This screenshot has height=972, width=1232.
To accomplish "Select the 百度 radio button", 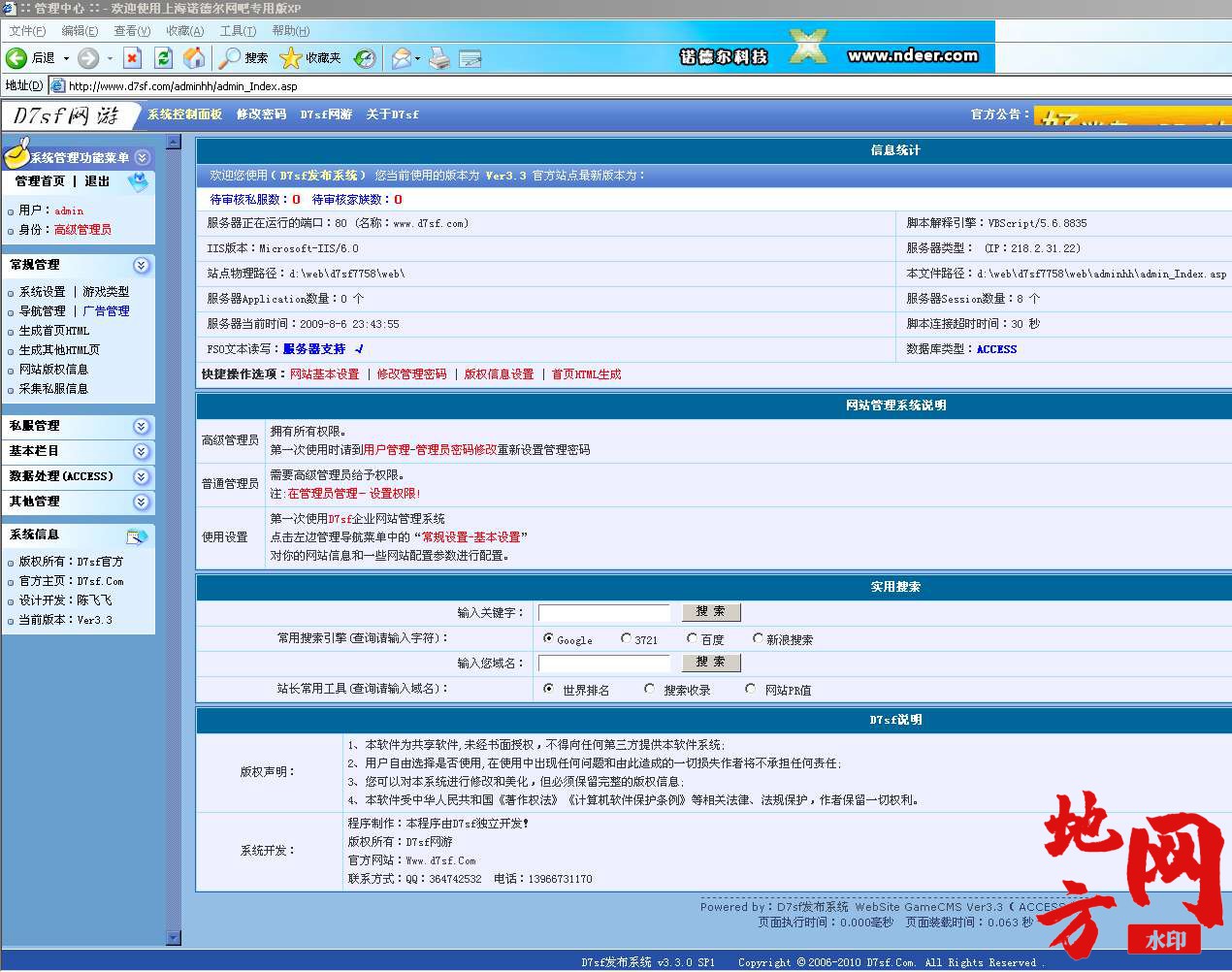I will point(692,638).
